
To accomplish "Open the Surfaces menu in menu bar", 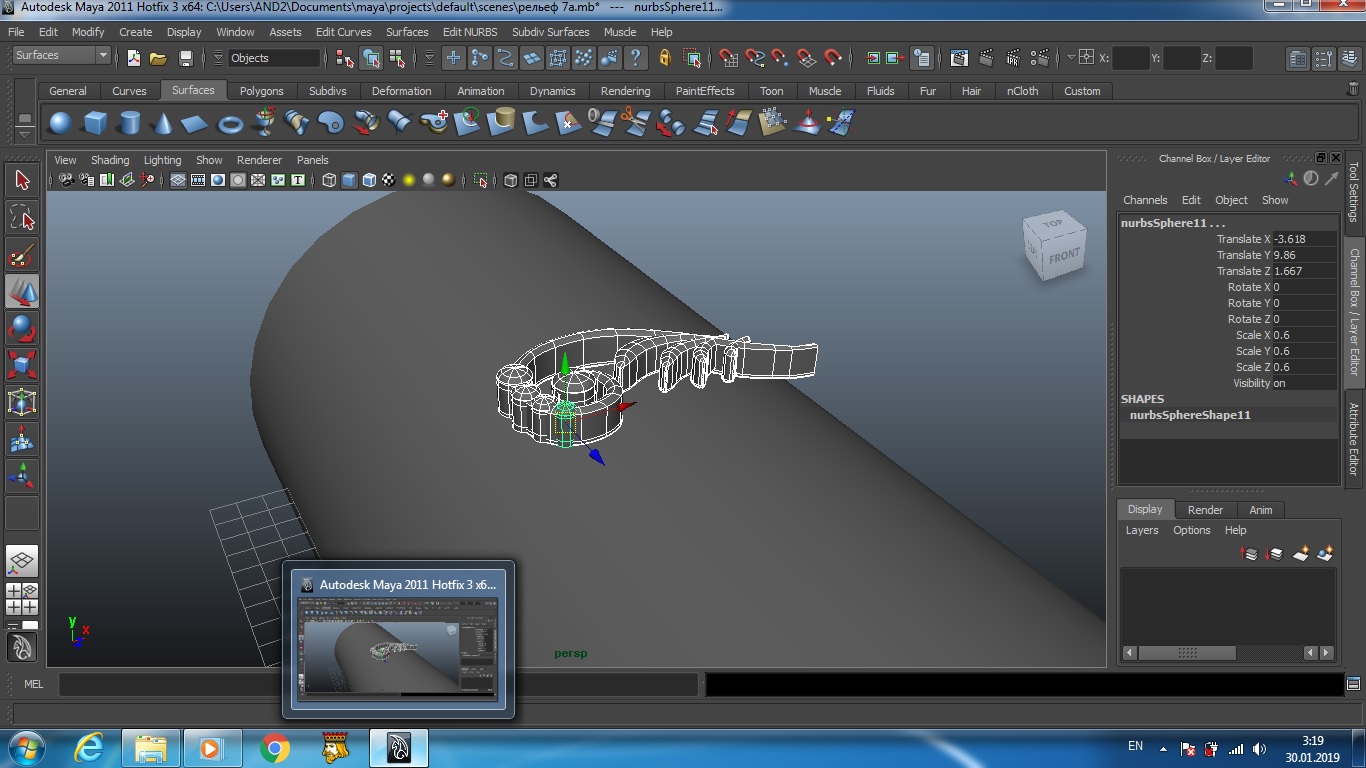I will click(407, 32).
